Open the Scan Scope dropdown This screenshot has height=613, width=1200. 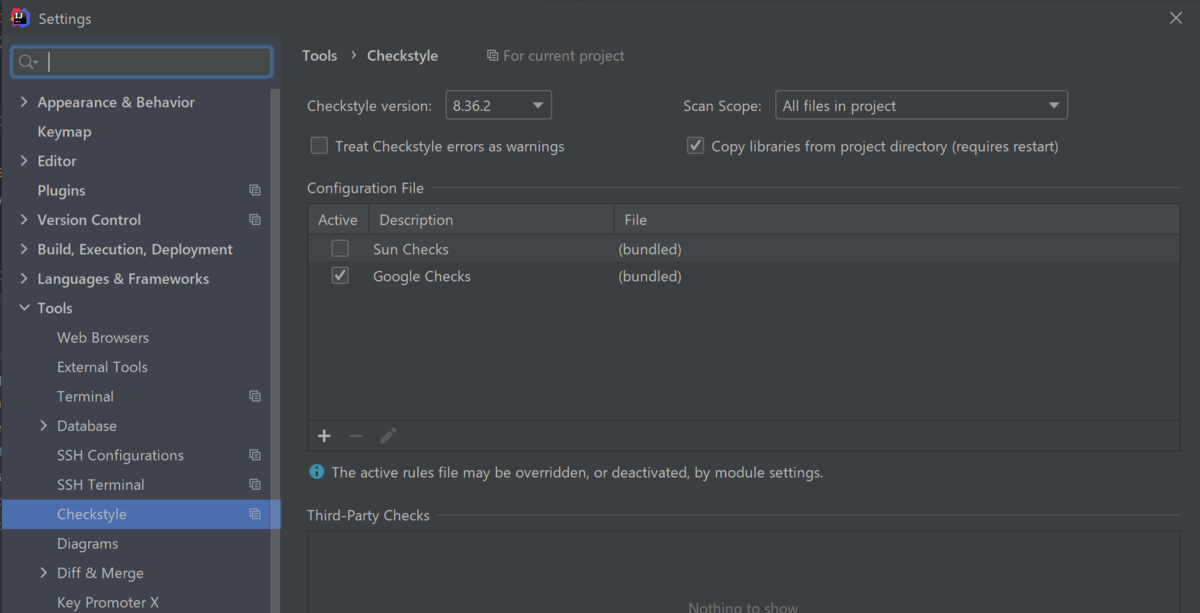[x=921, y=105]
